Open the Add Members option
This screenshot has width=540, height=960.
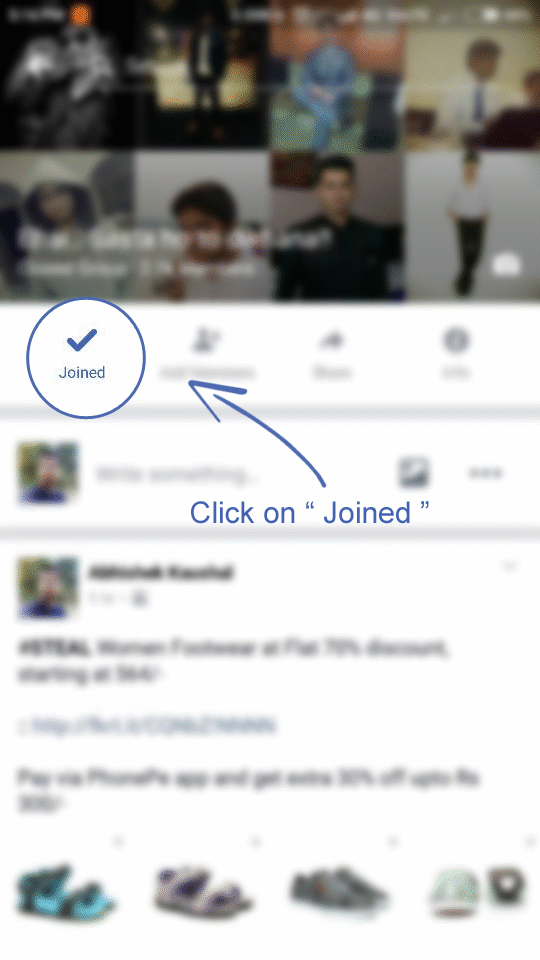click(206, 355)
